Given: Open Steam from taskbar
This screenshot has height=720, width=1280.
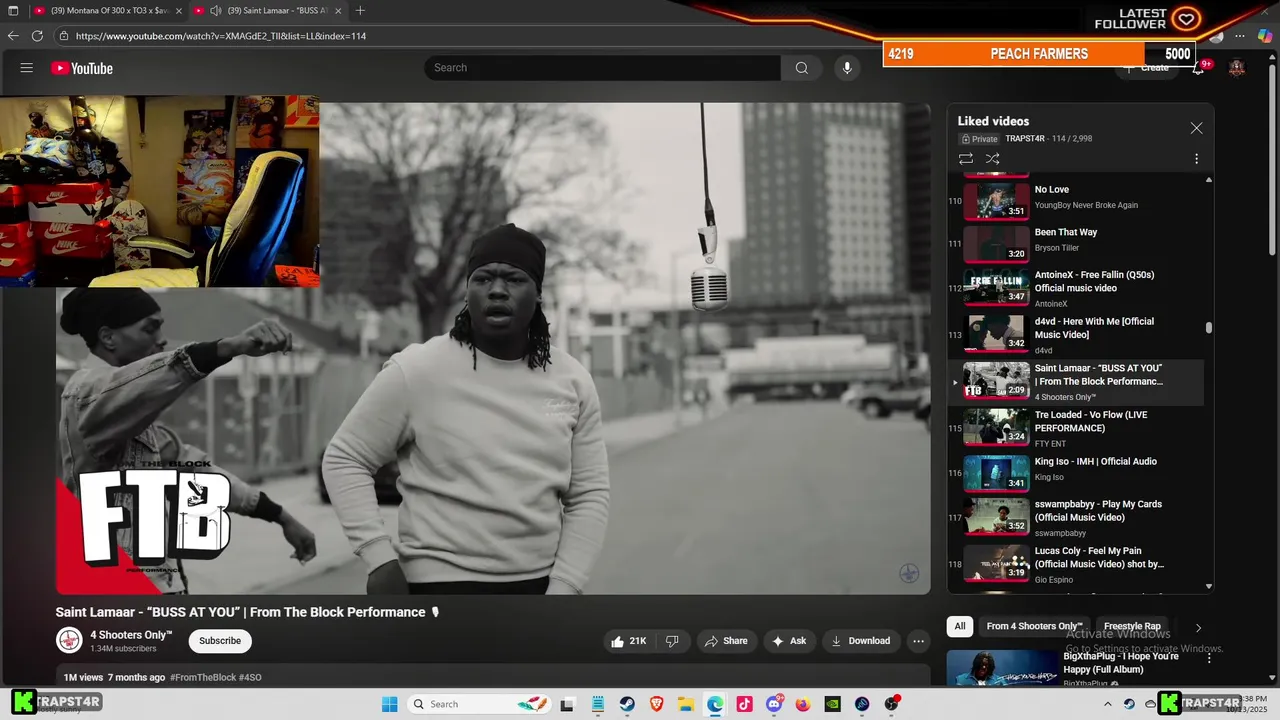Looking at the screenshot, I should (627, 704).
